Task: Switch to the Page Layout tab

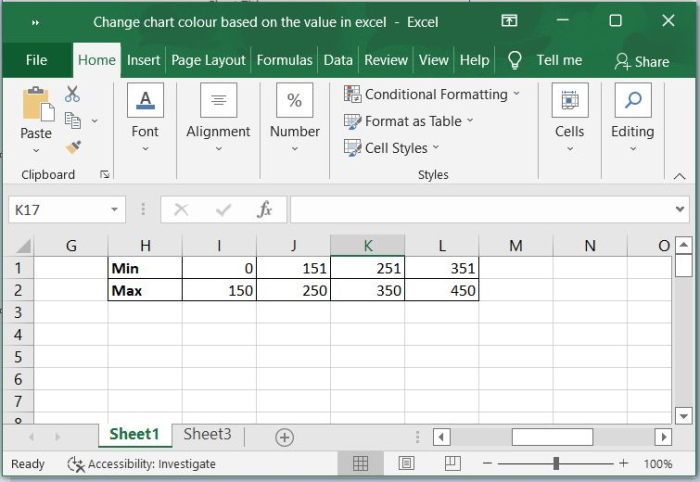Action: click(x=208, y=60)
